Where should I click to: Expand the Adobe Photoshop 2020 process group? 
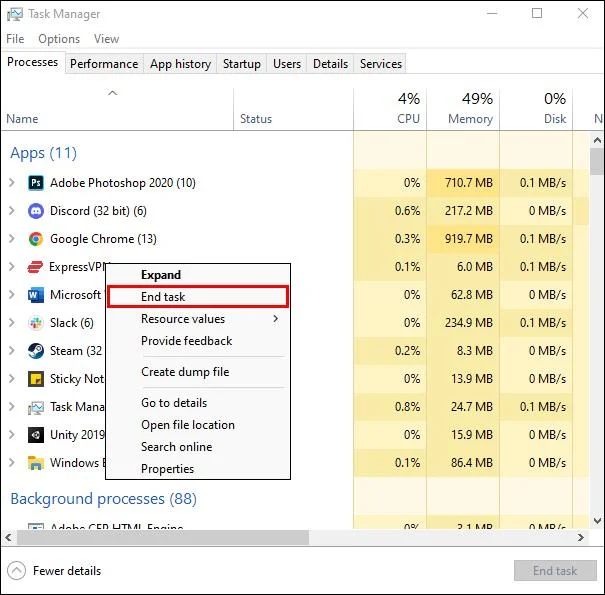(x=12, y=183)
